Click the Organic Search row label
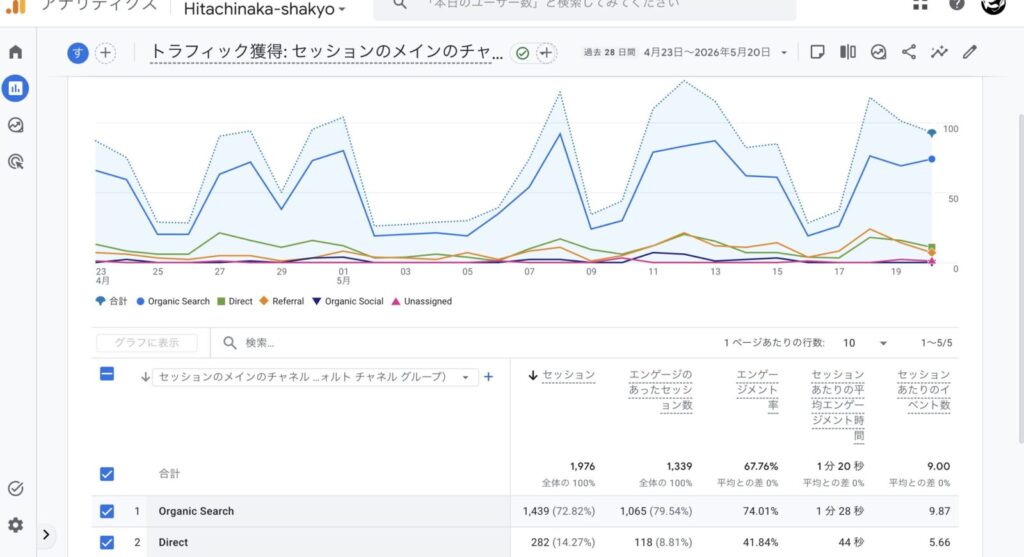Image resolution: width=1024 pixels, height=557 pixels. coord(196,511)
